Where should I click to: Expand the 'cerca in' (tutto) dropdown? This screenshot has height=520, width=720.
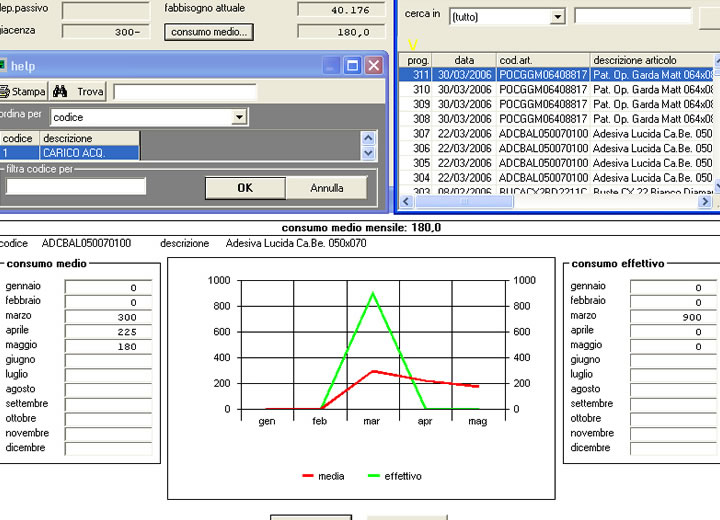click(x=557, y=17)
